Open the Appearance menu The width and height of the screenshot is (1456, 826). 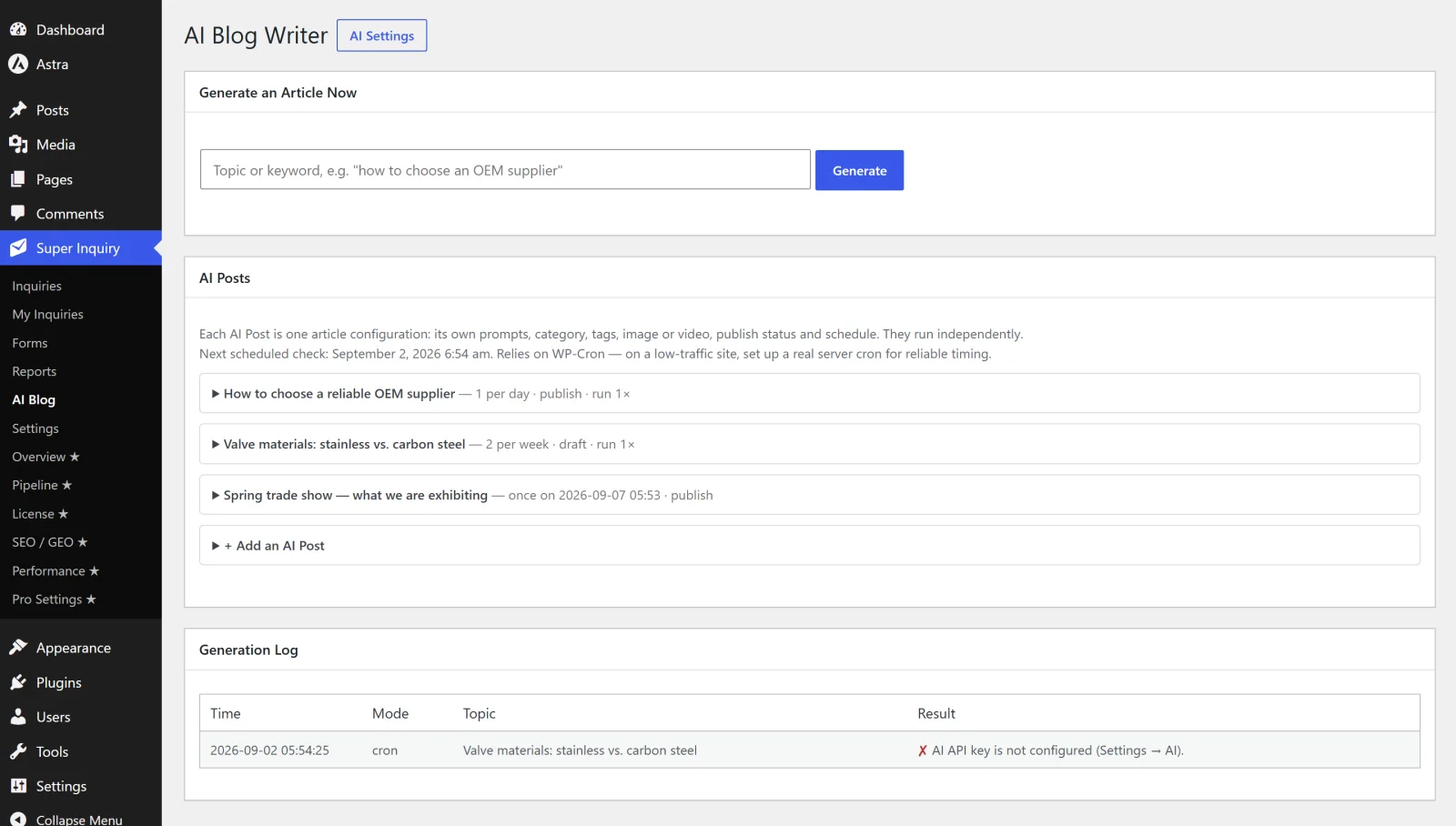(x=81, y=648)
